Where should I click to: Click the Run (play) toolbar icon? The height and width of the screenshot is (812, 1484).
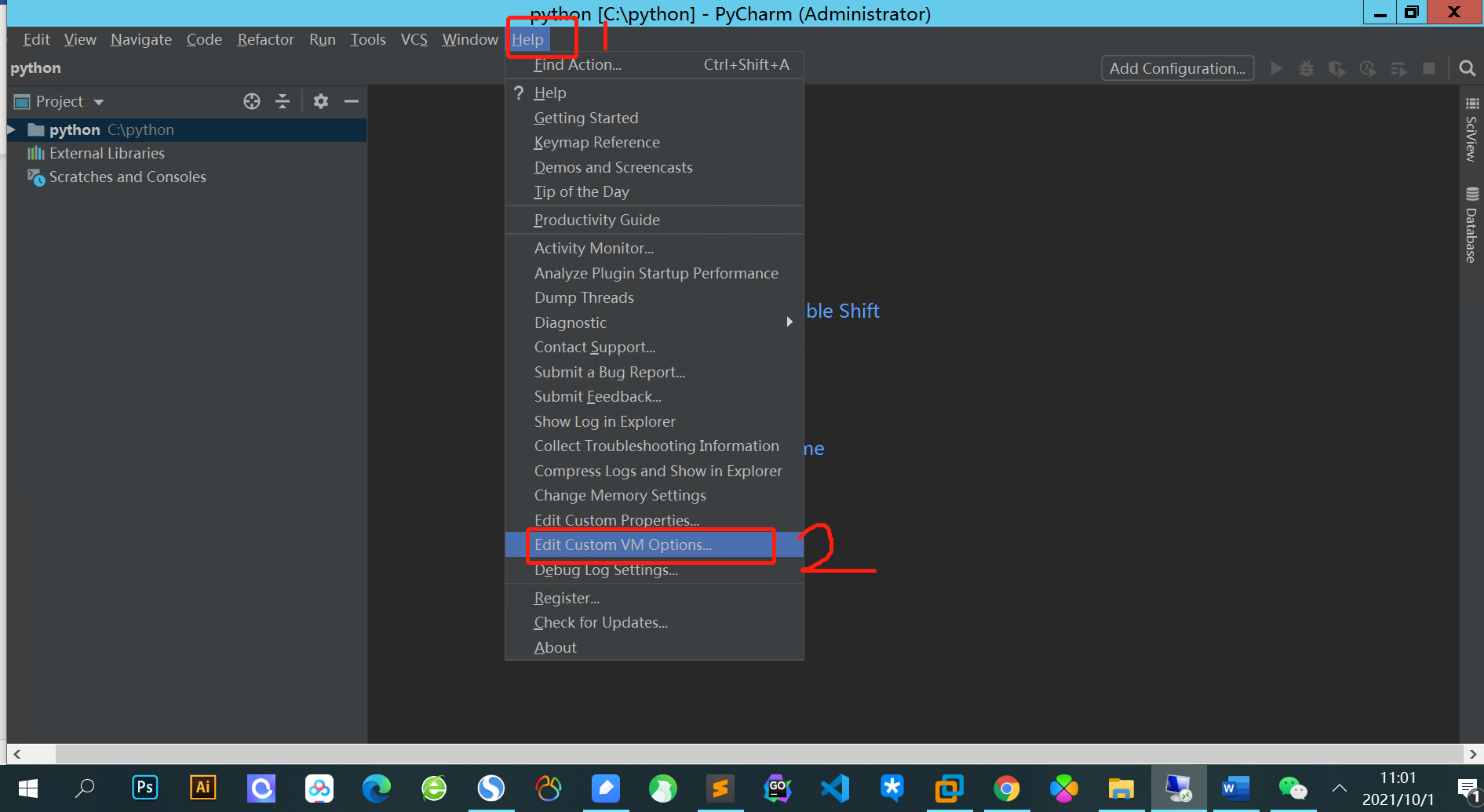(x=1277, y=68)
